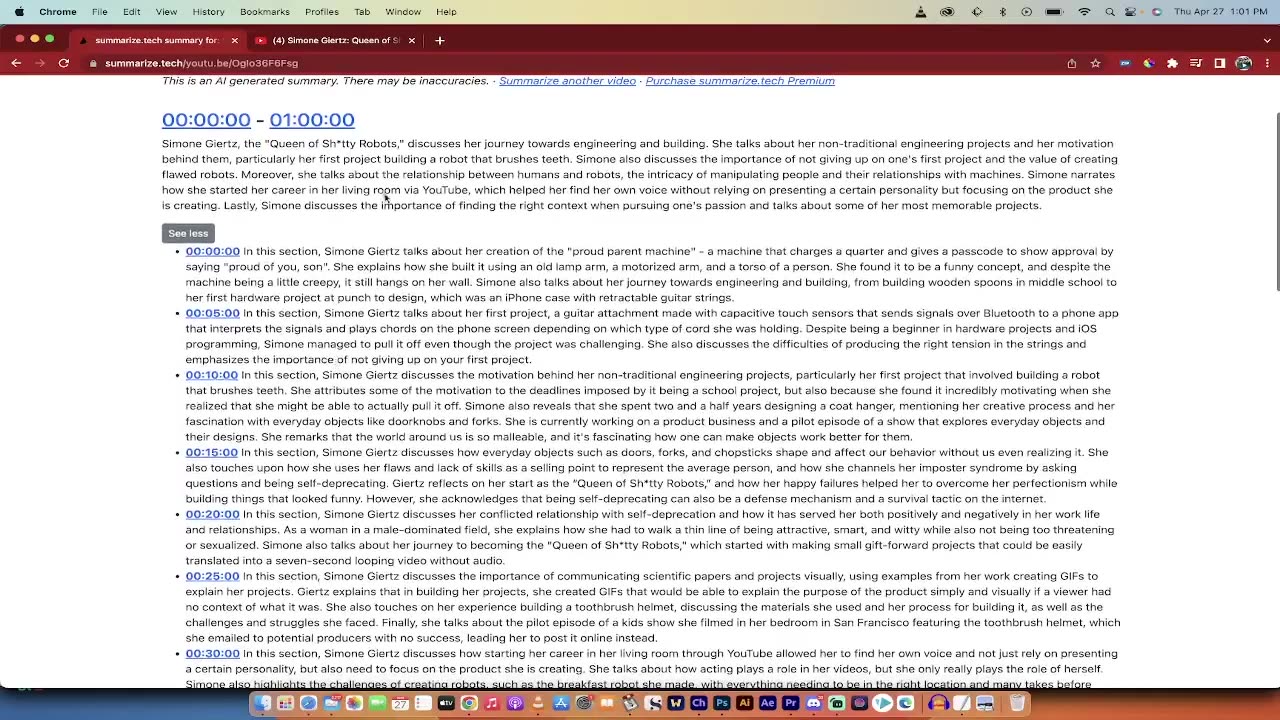
Task: Open Music app in the dock
Action: [492, 703]
